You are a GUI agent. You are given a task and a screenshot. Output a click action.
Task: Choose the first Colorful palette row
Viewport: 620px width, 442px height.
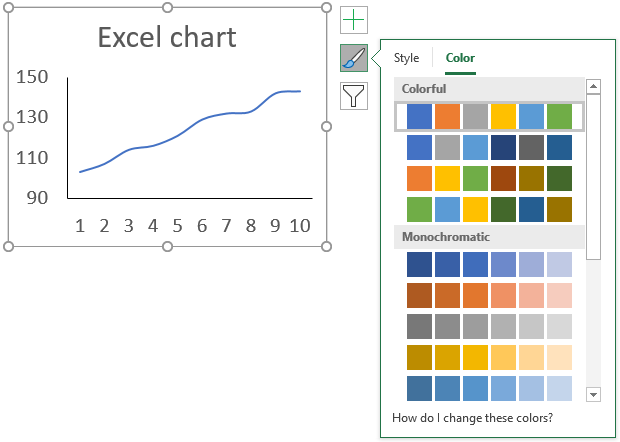click(489, 116)
